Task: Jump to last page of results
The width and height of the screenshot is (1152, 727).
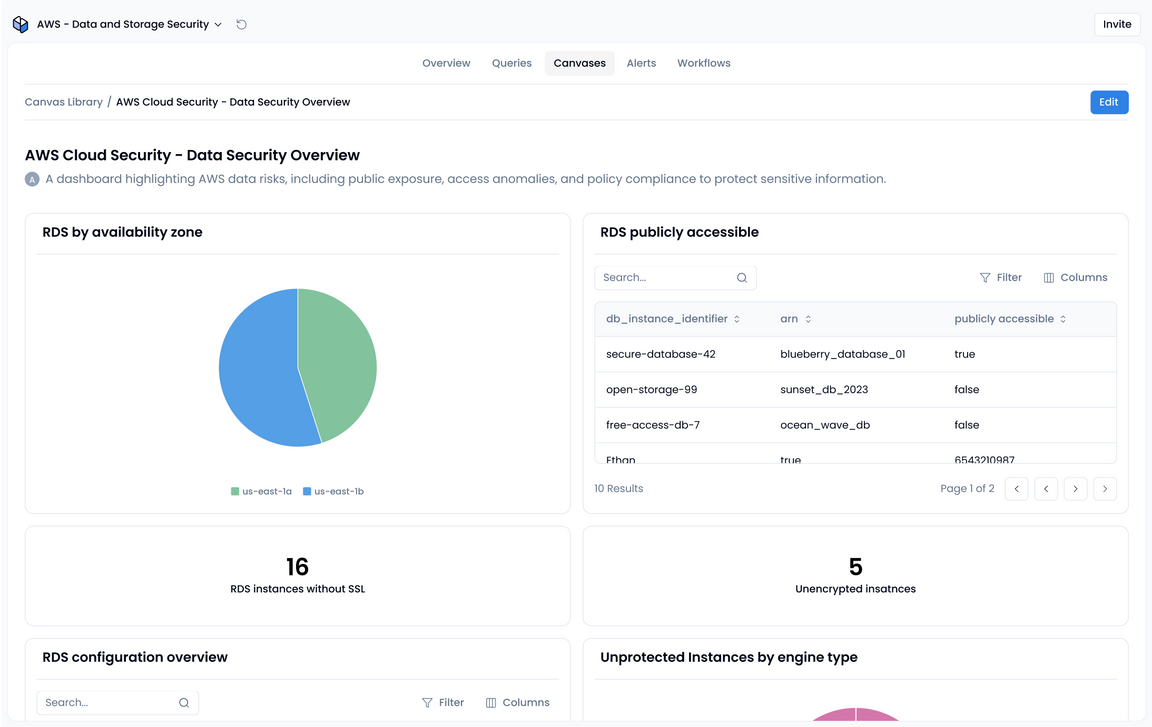Action: coord(1104,489)
